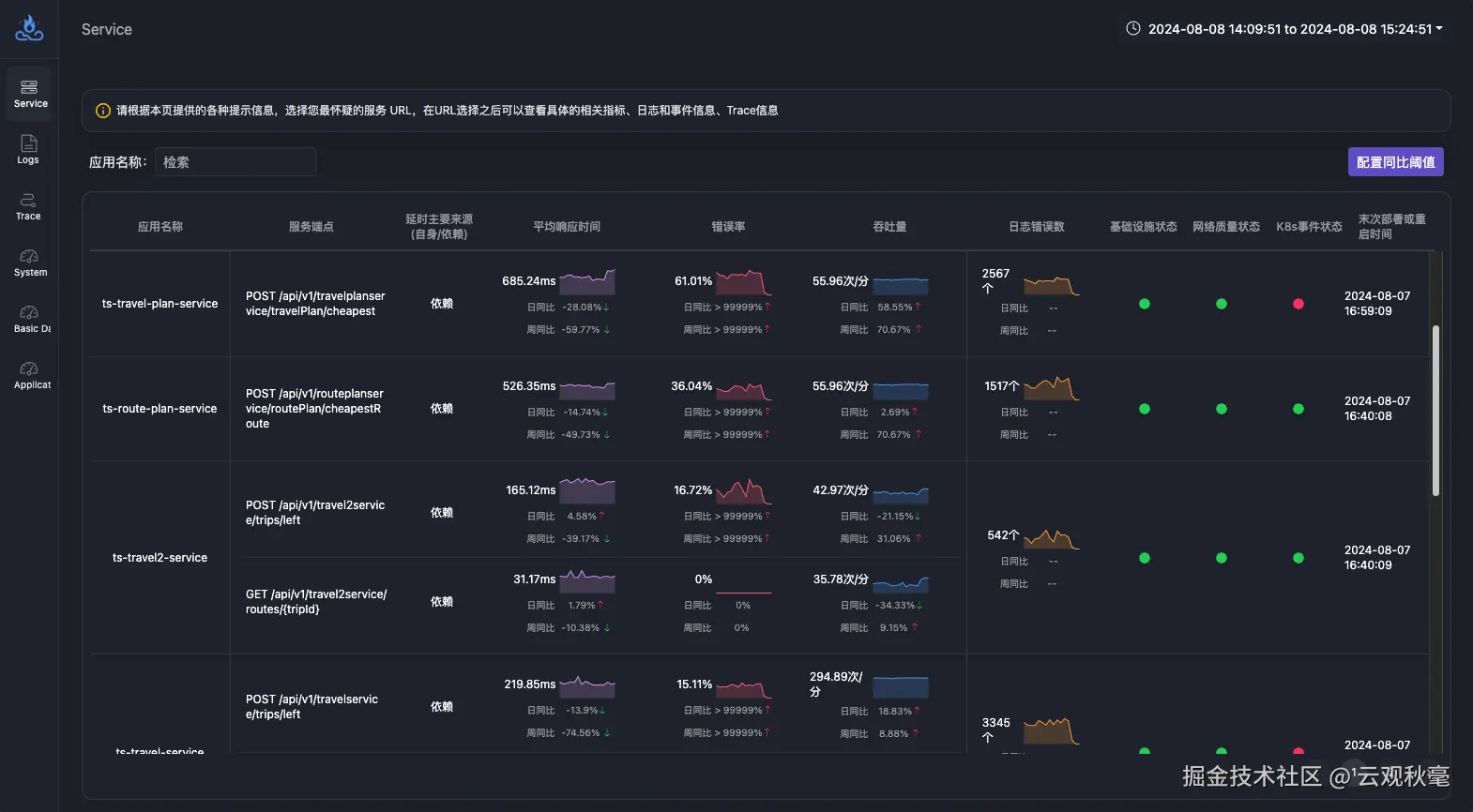Click the infrastructure status dot for ts-route-plan-service

point(1145,409)
